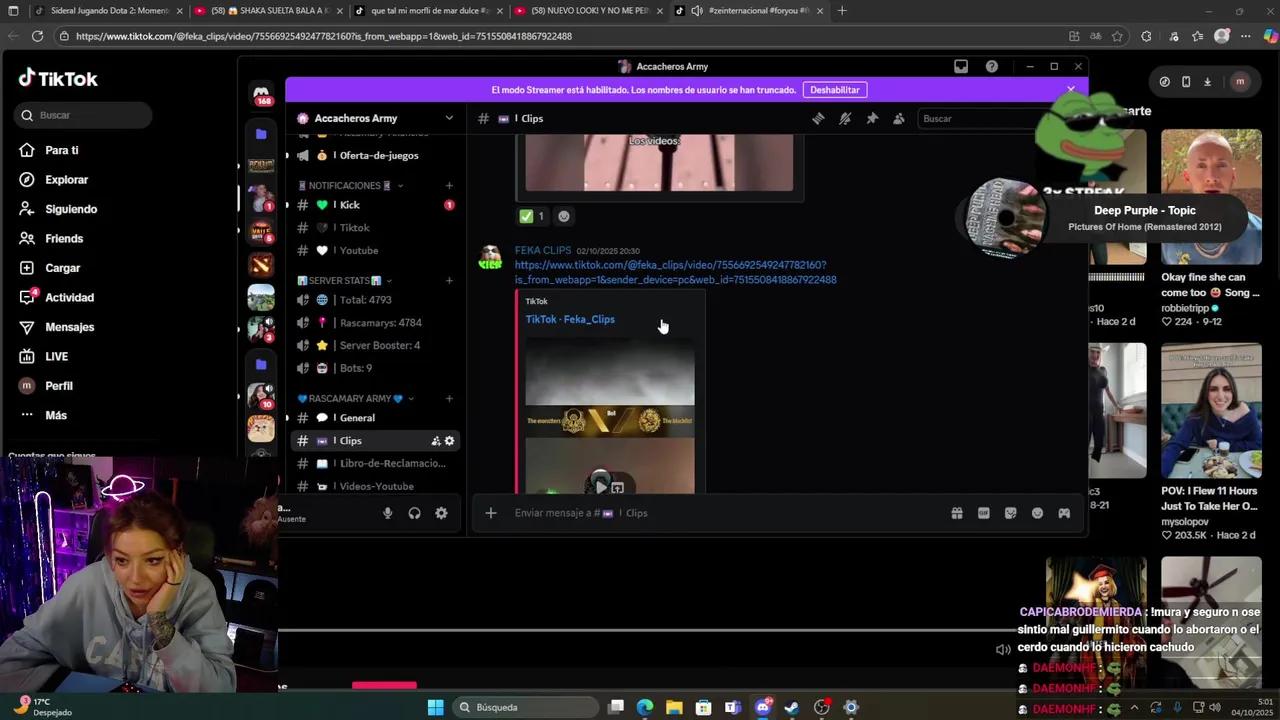Collapse the RASCAMARY ARMY category

(x=350, y=398)
